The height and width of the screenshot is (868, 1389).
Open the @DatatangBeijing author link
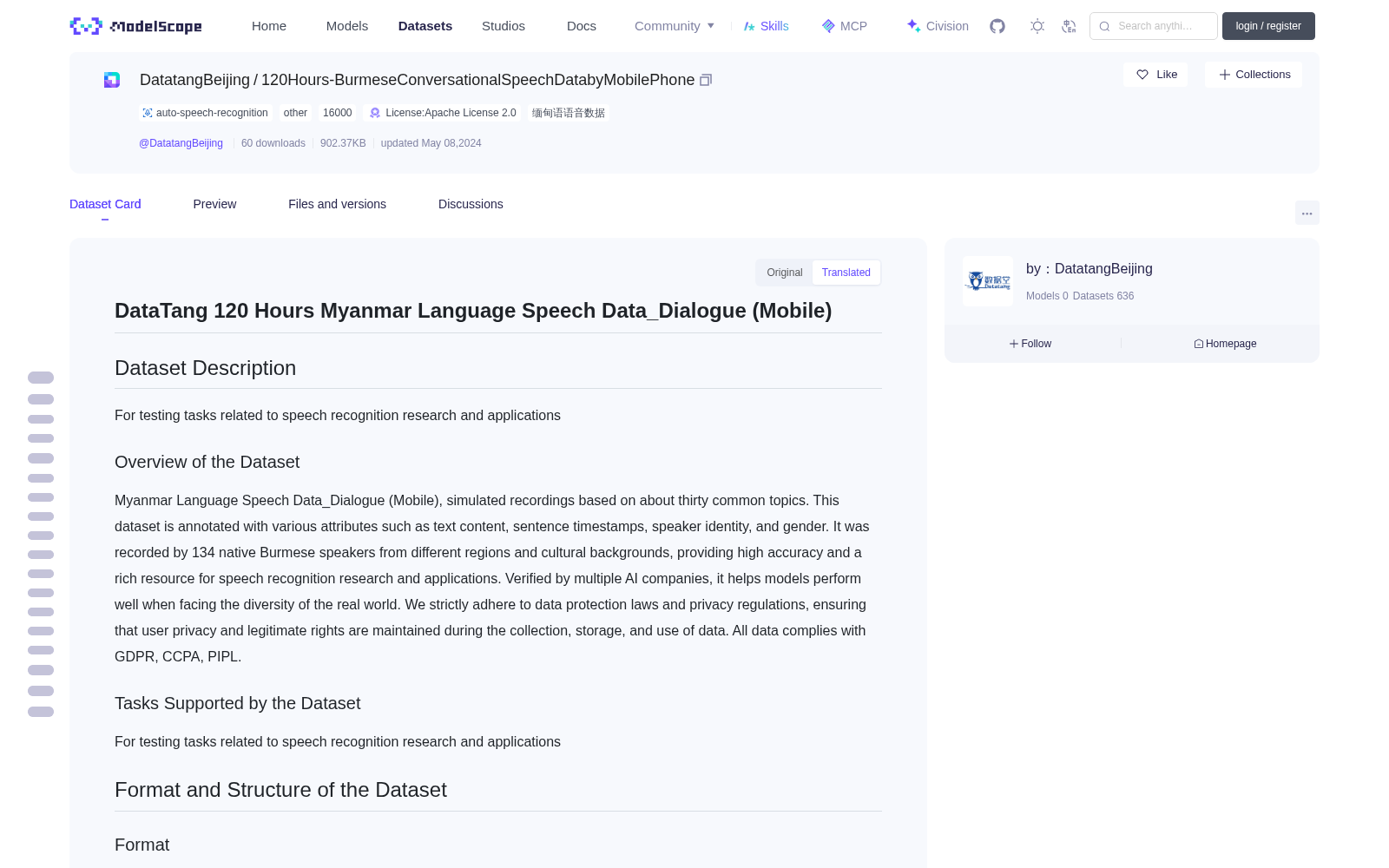pos(181,143)
